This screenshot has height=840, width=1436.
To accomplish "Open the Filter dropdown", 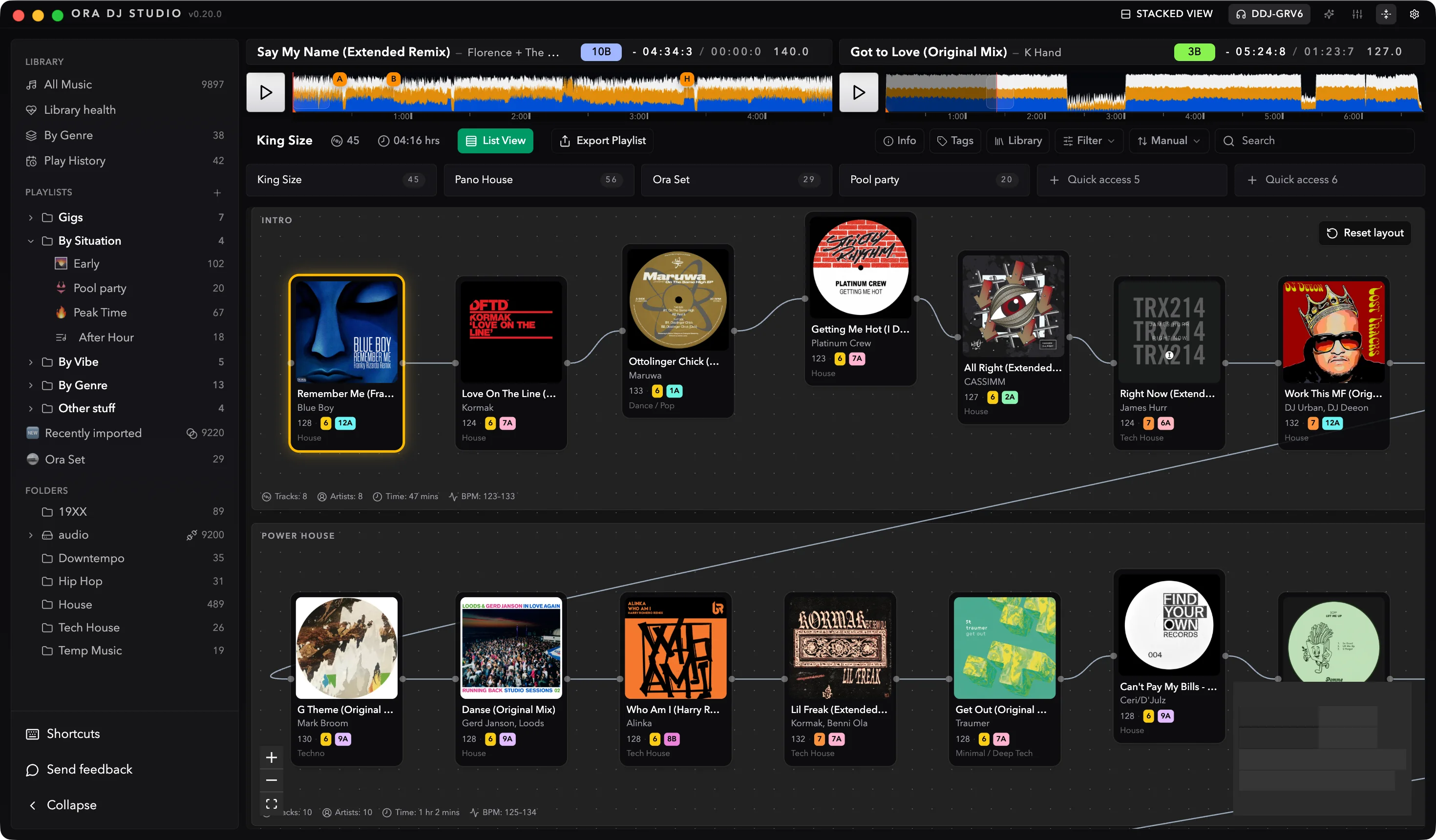I will 1088,141.
